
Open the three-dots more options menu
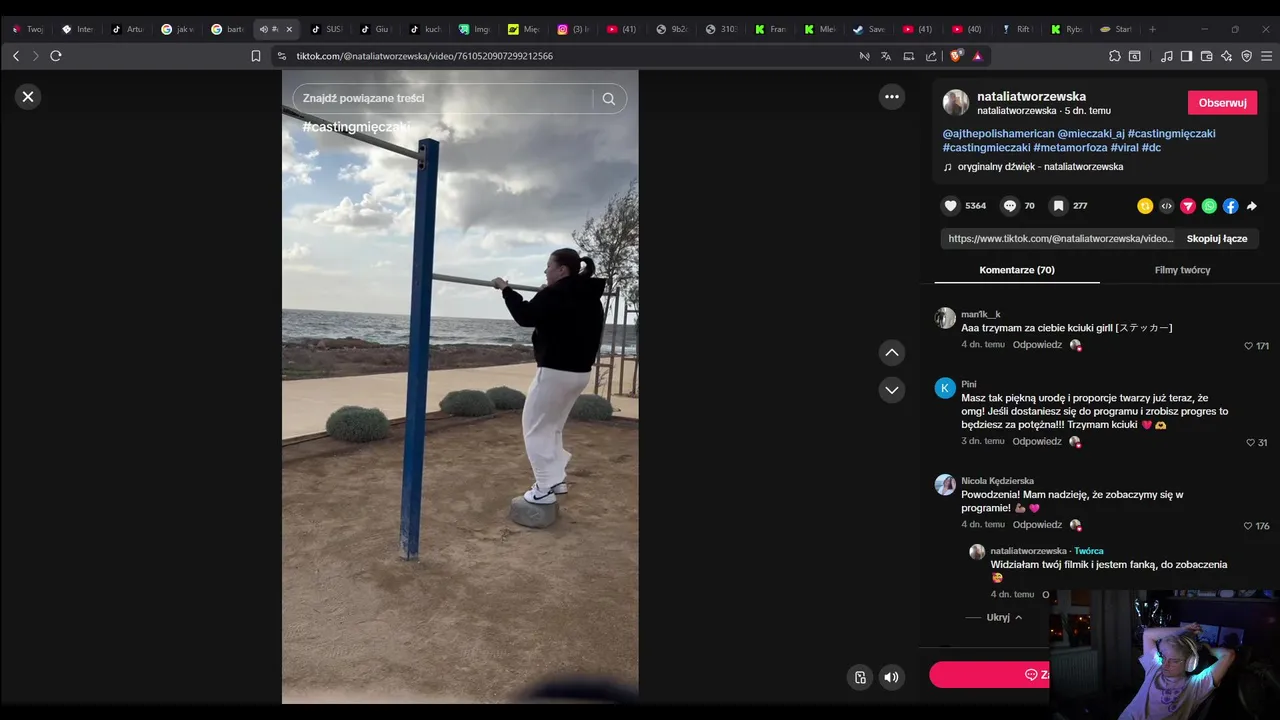click(891, 97)
